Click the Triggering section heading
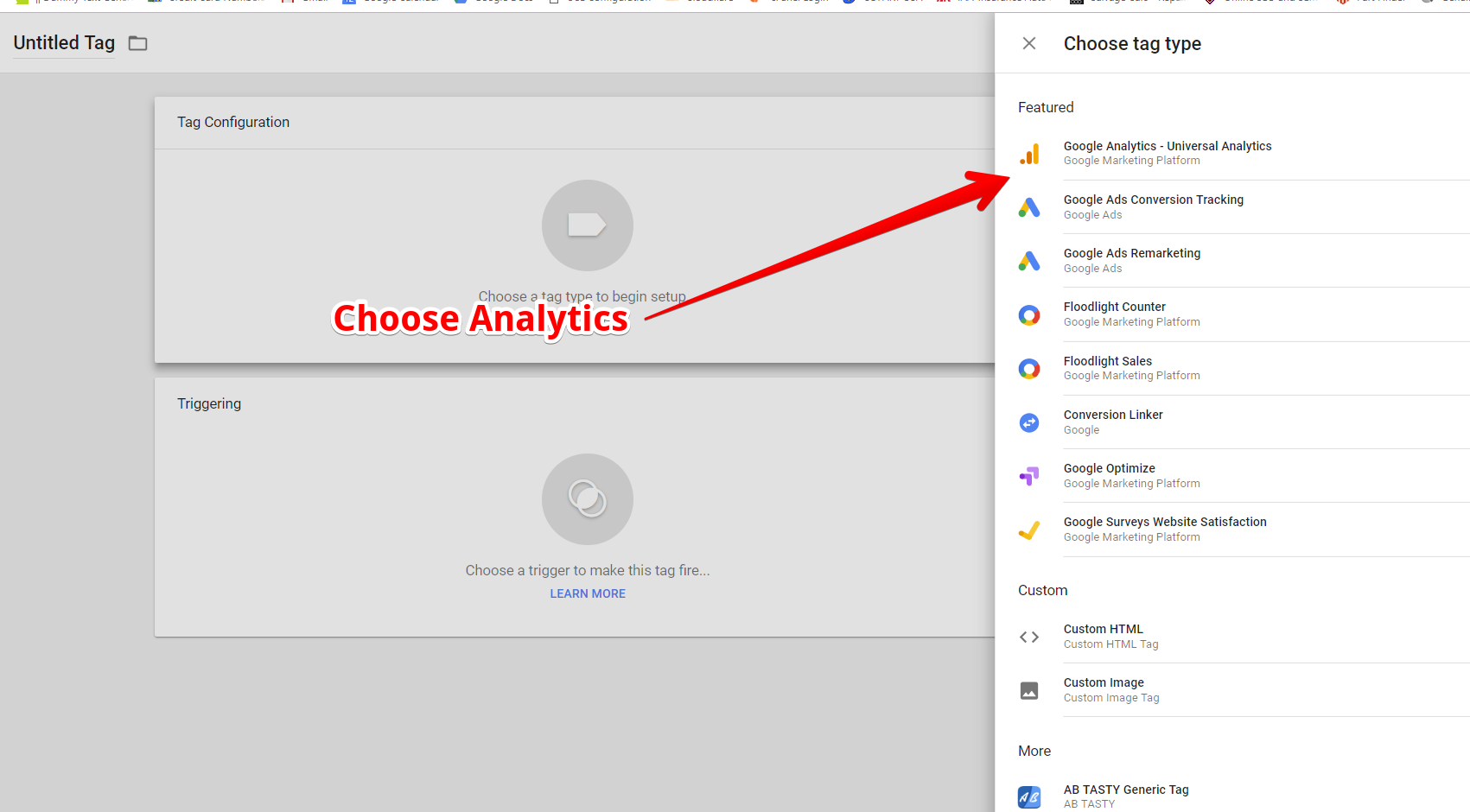The image size is (1470, 812). click(x=209, y=403)
